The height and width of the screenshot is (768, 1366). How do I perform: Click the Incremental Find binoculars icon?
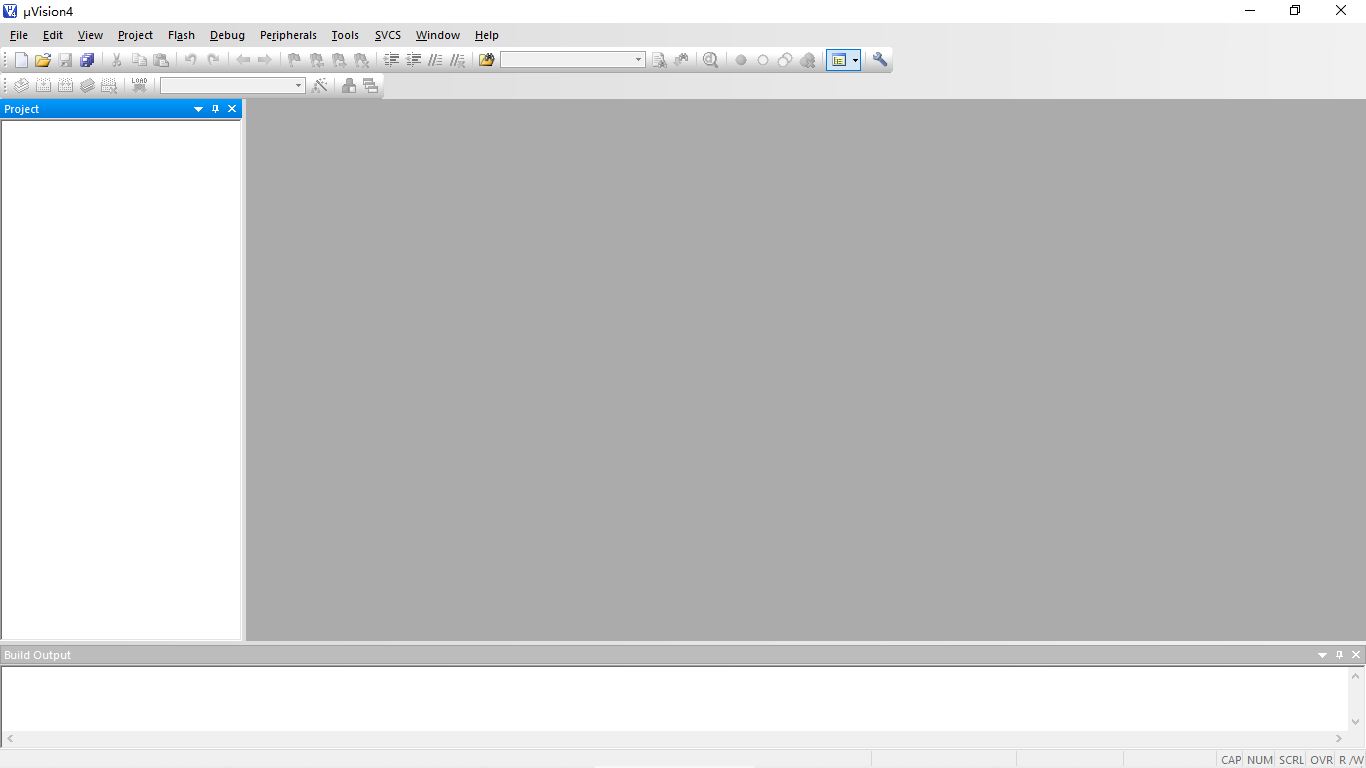pos(681,60)
